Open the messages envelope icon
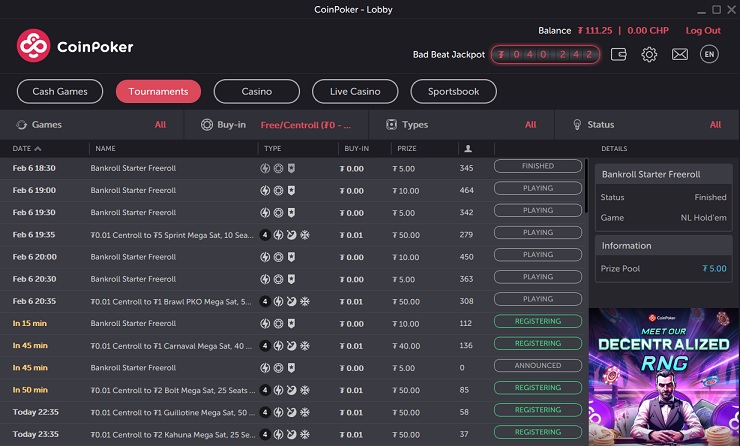740x446 pixels. coord(680,54)
